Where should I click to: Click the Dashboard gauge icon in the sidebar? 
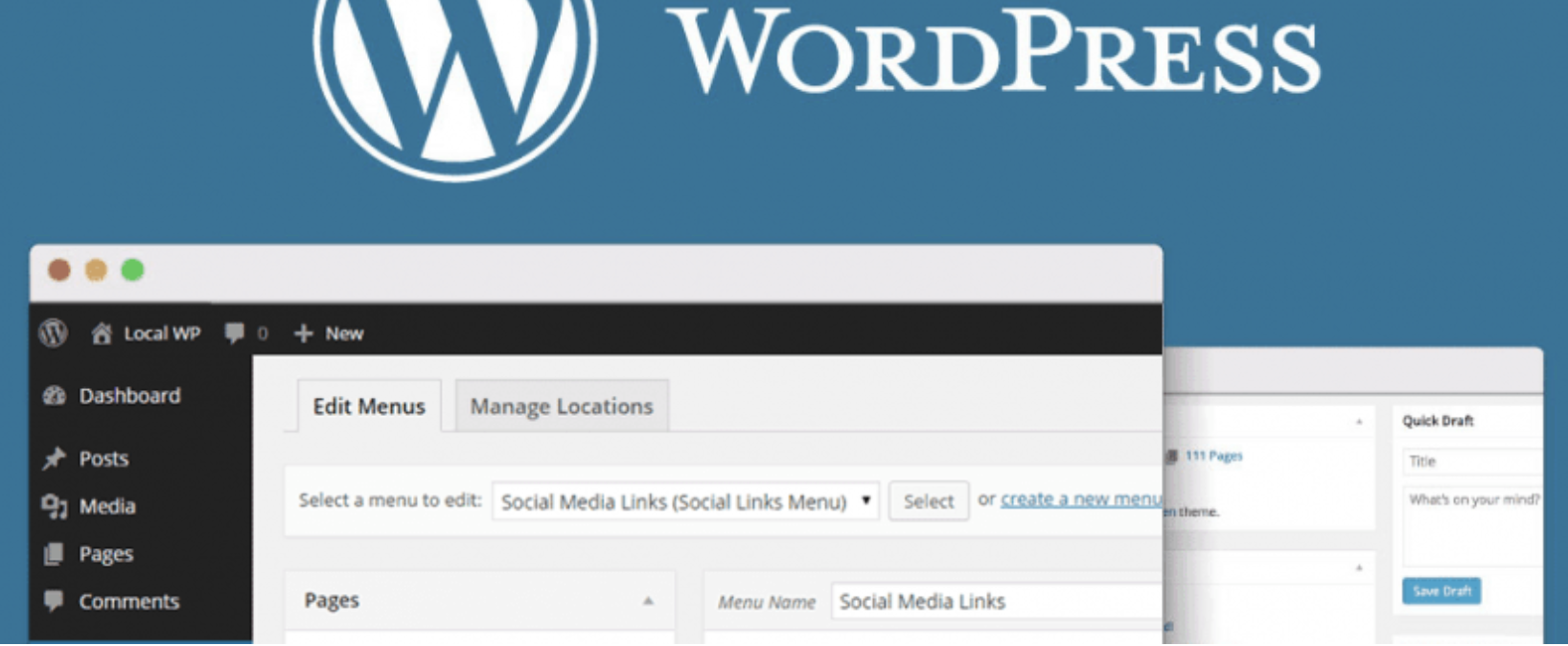coord(55,395)
